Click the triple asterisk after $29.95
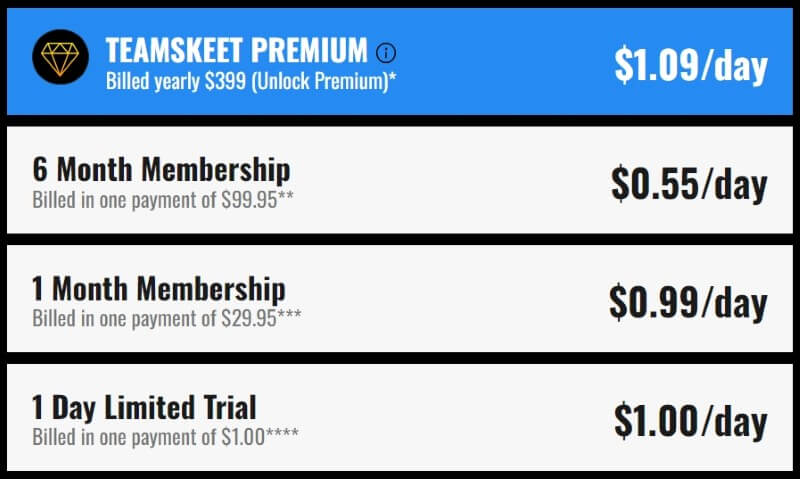The image size is (800, 479). (x=289, y=314)
